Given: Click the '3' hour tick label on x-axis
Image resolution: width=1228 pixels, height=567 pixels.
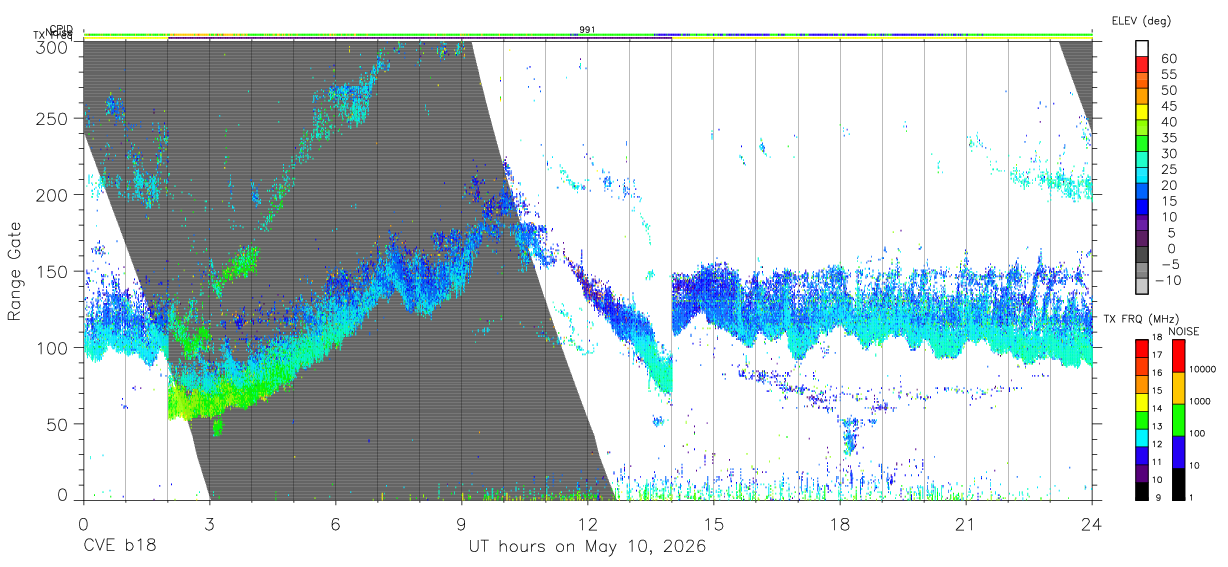Looking at the screenshot, I should pos(209,524).
